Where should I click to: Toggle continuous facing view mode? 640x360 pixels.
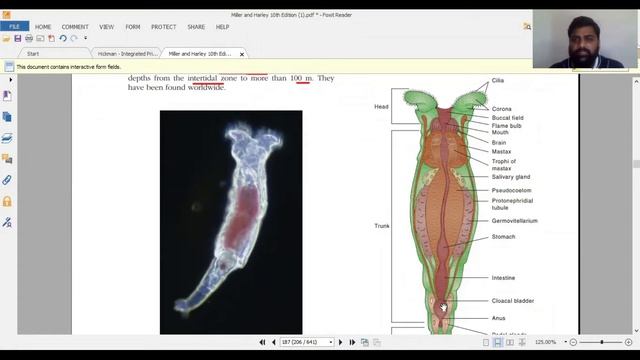(x=522, y=342)
